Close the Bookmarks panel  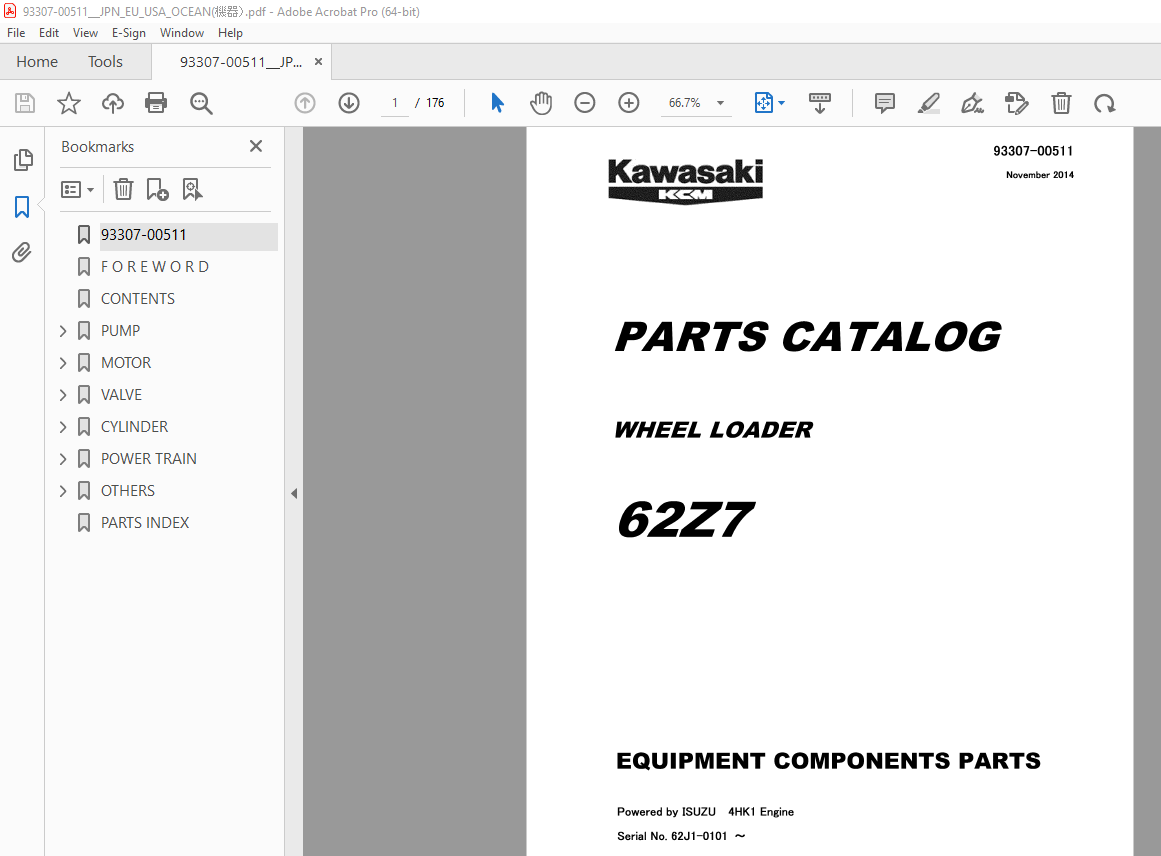[256, 147]
